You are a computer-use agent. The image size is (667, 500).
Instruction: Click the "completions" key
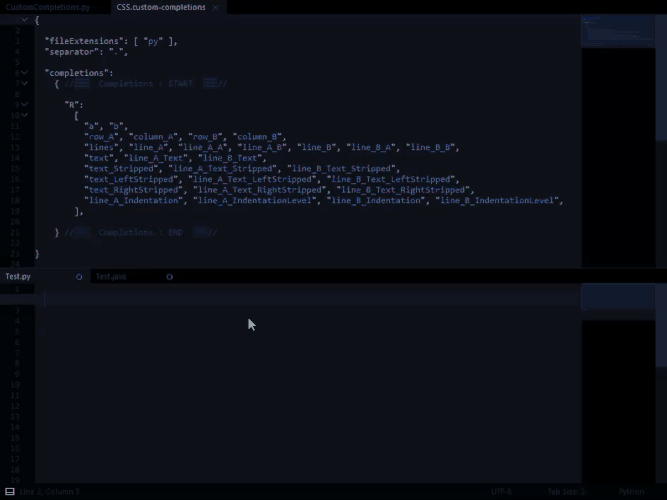pos(77,73)
